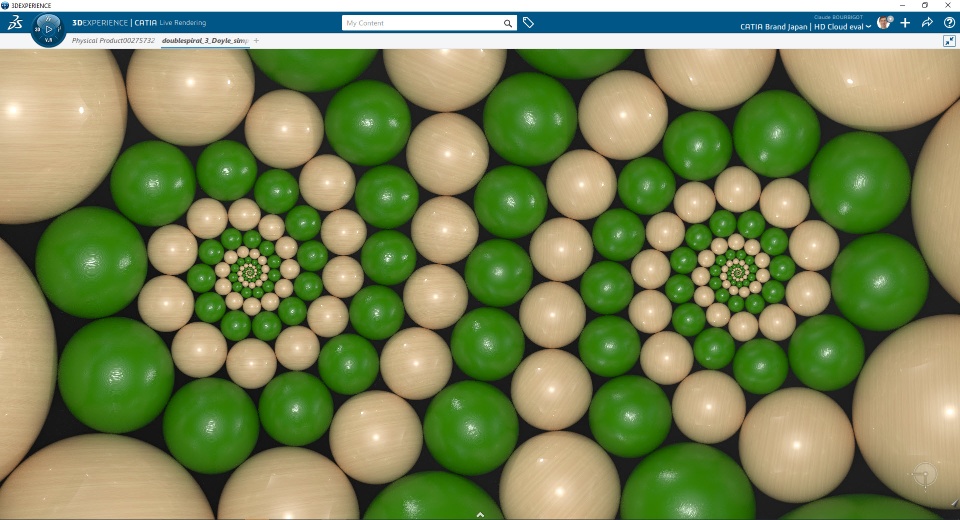Add a new tab with plus
The height and width of the screenshot is (520, 960).
click(257, 40)
